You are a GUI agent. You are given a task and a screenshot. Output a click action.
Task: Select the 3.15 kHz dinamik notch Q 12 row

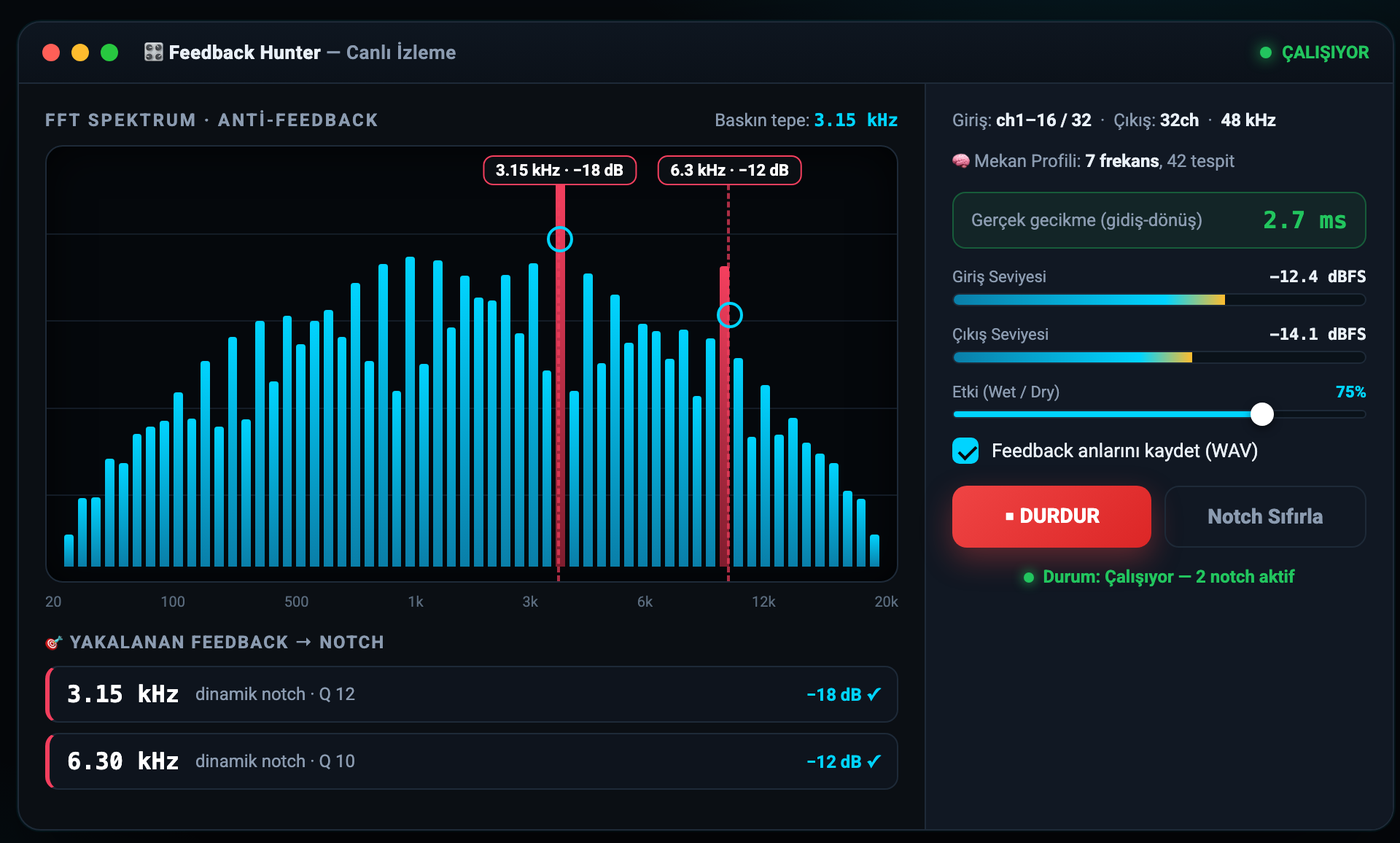[x=472, y=694]
